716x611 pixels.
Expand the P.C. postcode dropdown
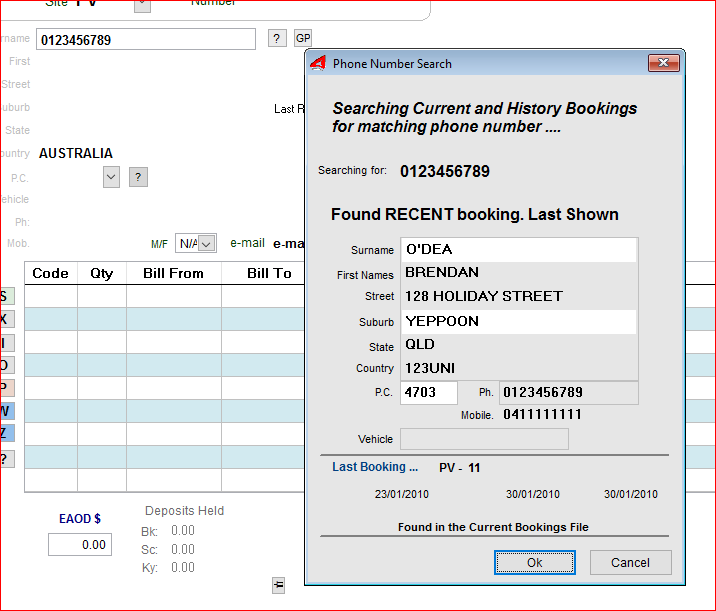(111, 177)
